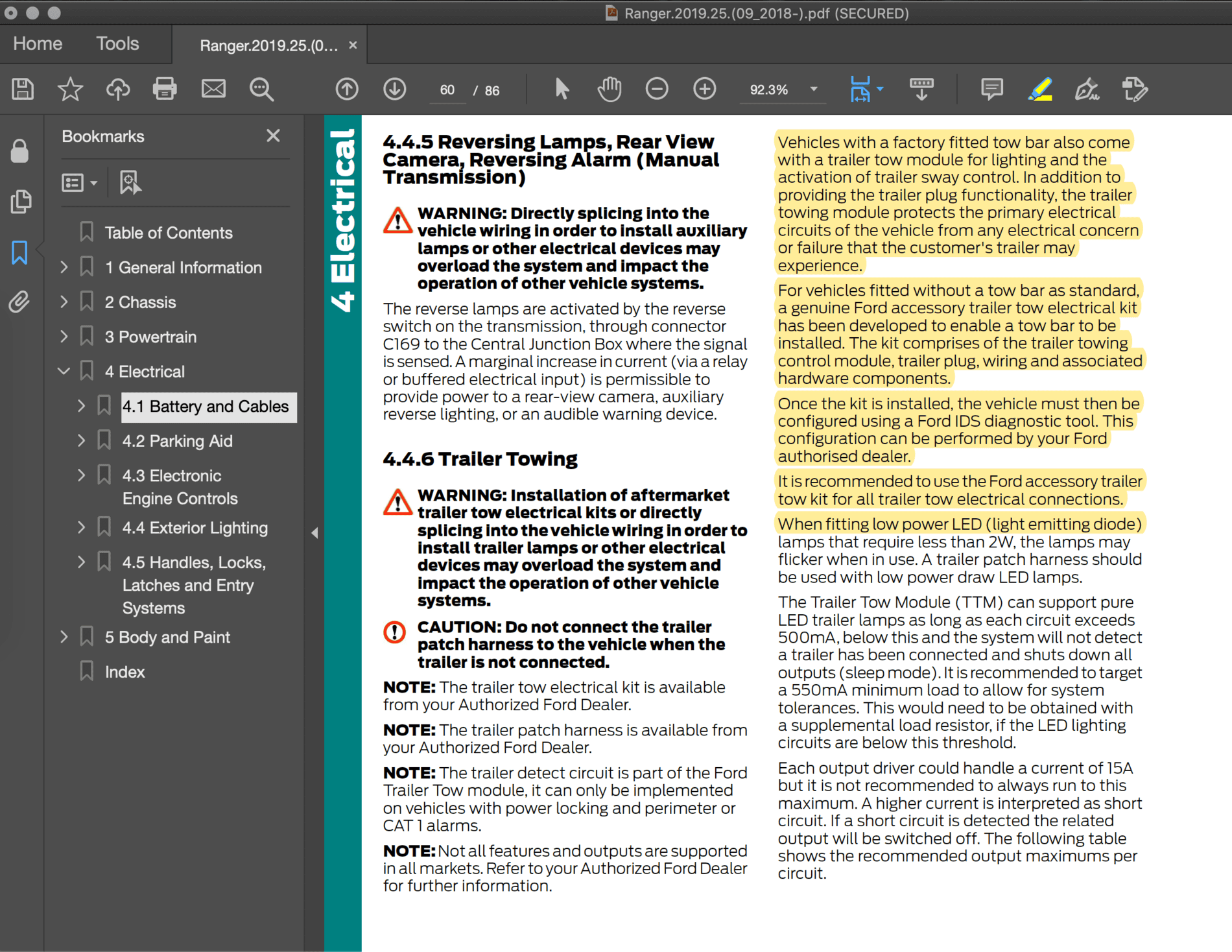The image size is (1232, 952).
Task: Expand 4.2 Parking Aid bookmark
Action: pos(81,440)
